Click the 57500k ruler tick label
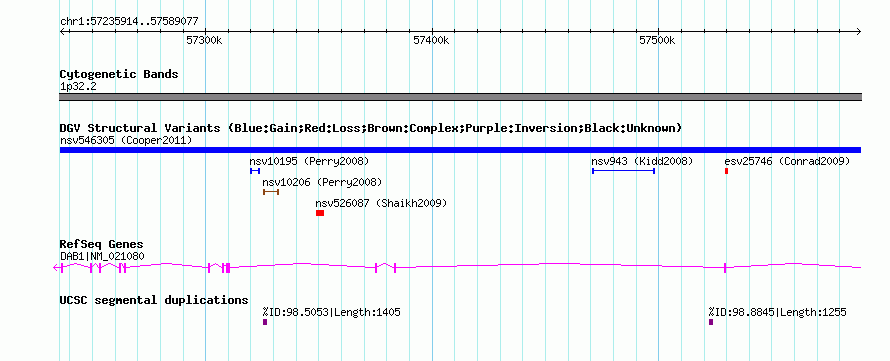890x361 pixels. 657,41
